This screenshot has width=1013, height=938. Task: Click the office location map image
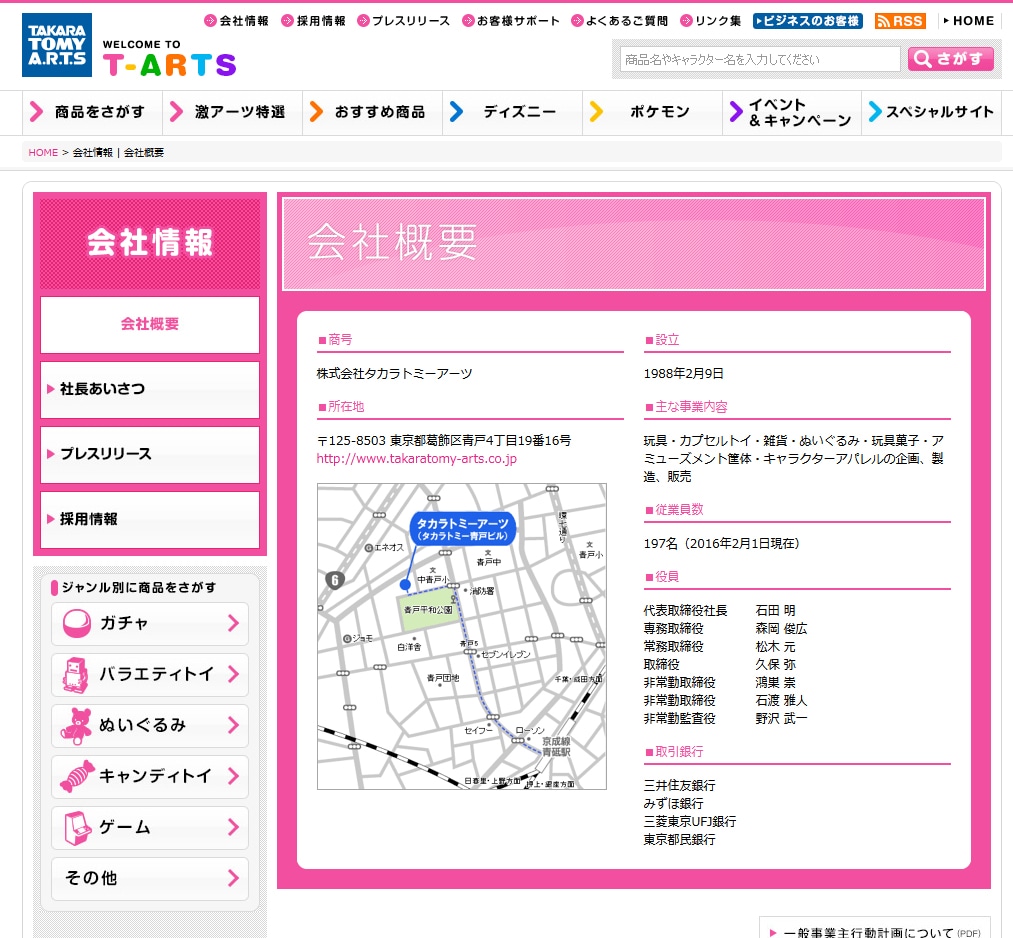point(461,637)
